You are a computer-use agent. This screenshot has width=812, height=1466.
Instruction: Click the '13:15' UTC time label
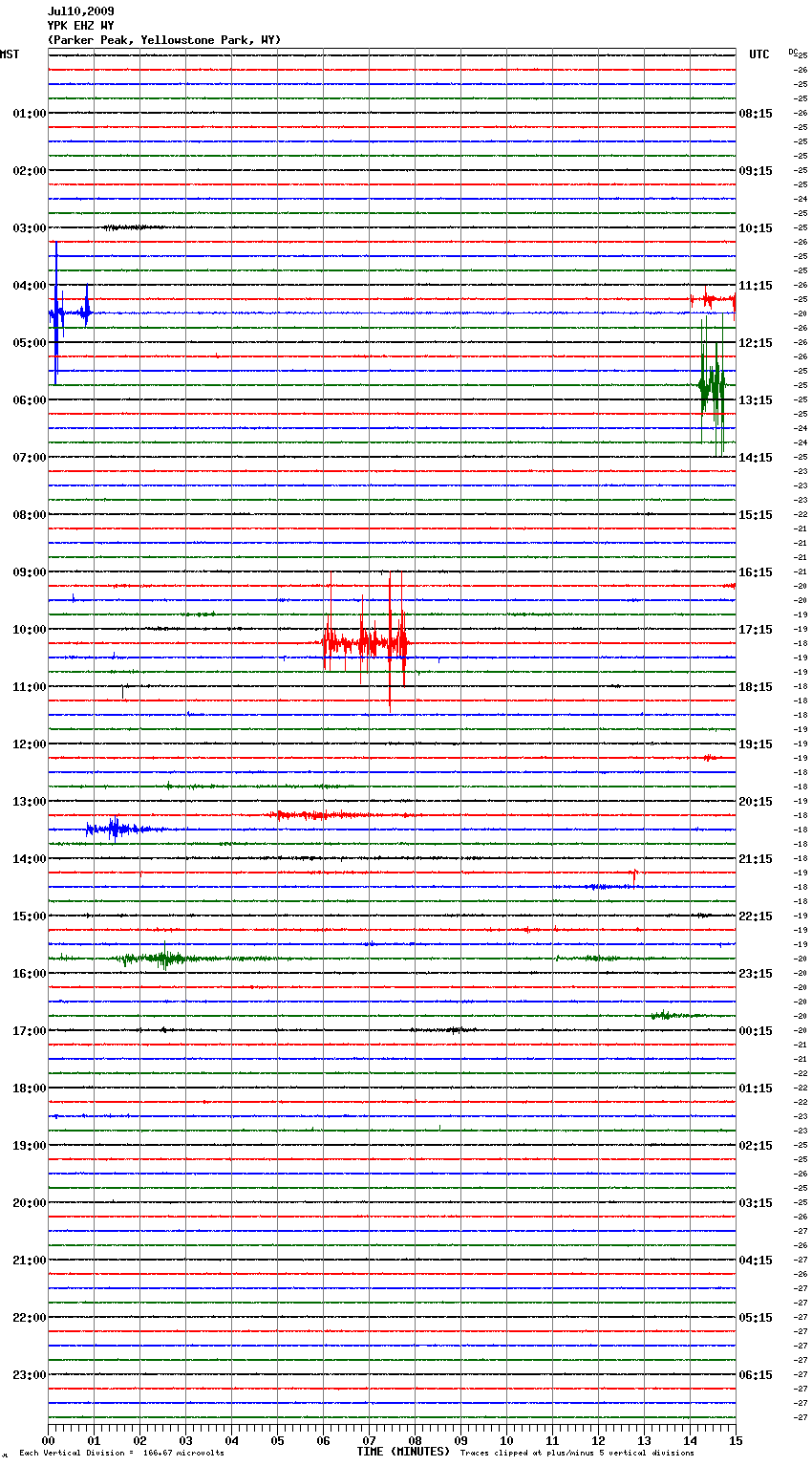coord(756,400)
